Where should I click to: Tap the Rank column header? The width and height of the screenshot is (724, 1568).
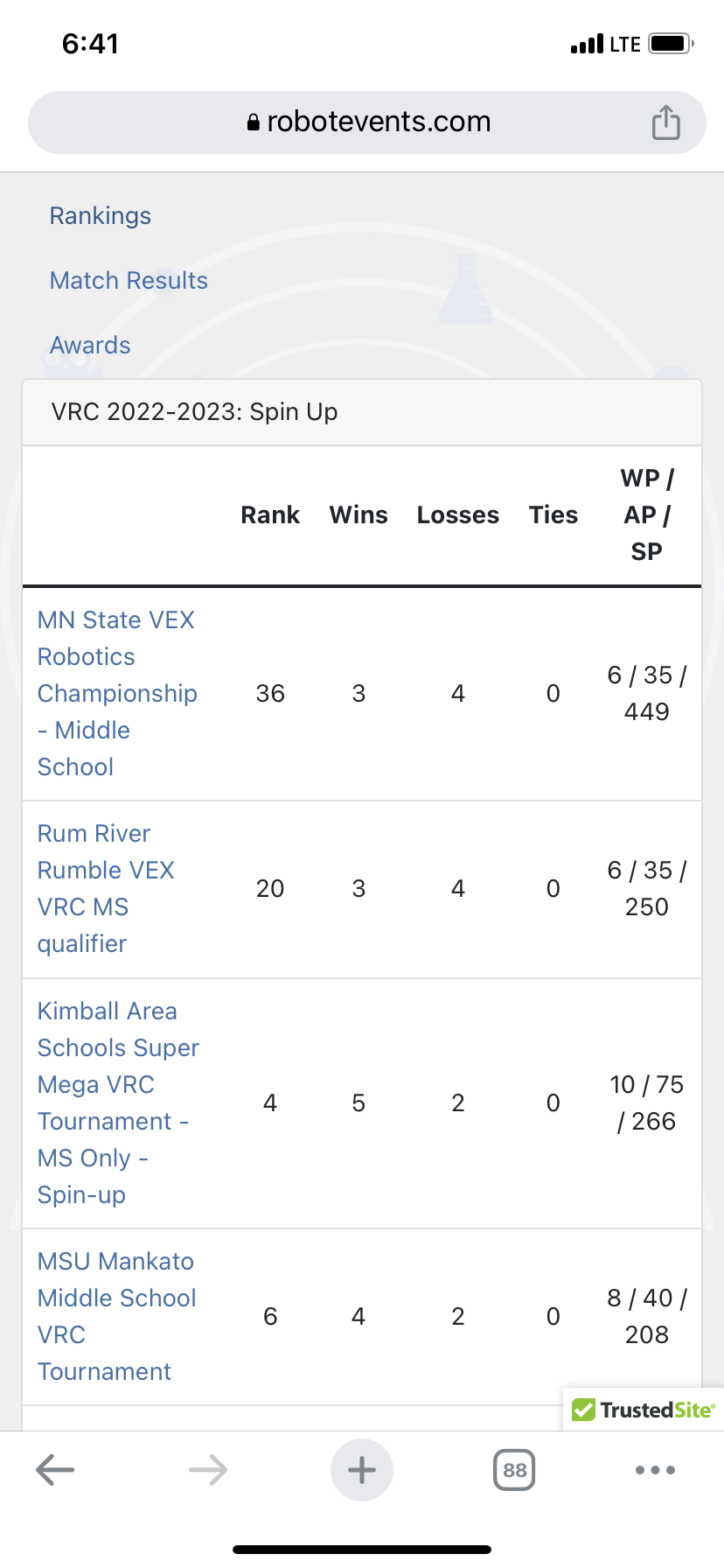(x=270, y=515)
